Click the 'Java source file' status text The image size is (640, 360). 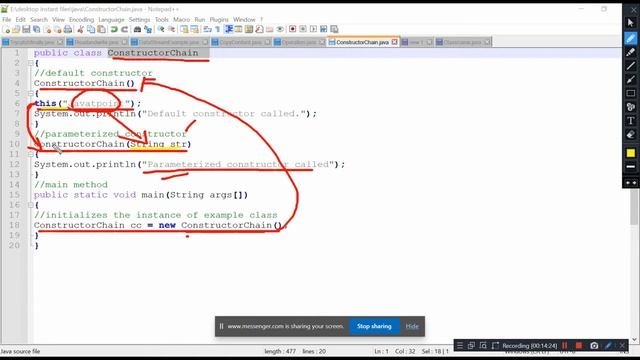click(20, 351)
